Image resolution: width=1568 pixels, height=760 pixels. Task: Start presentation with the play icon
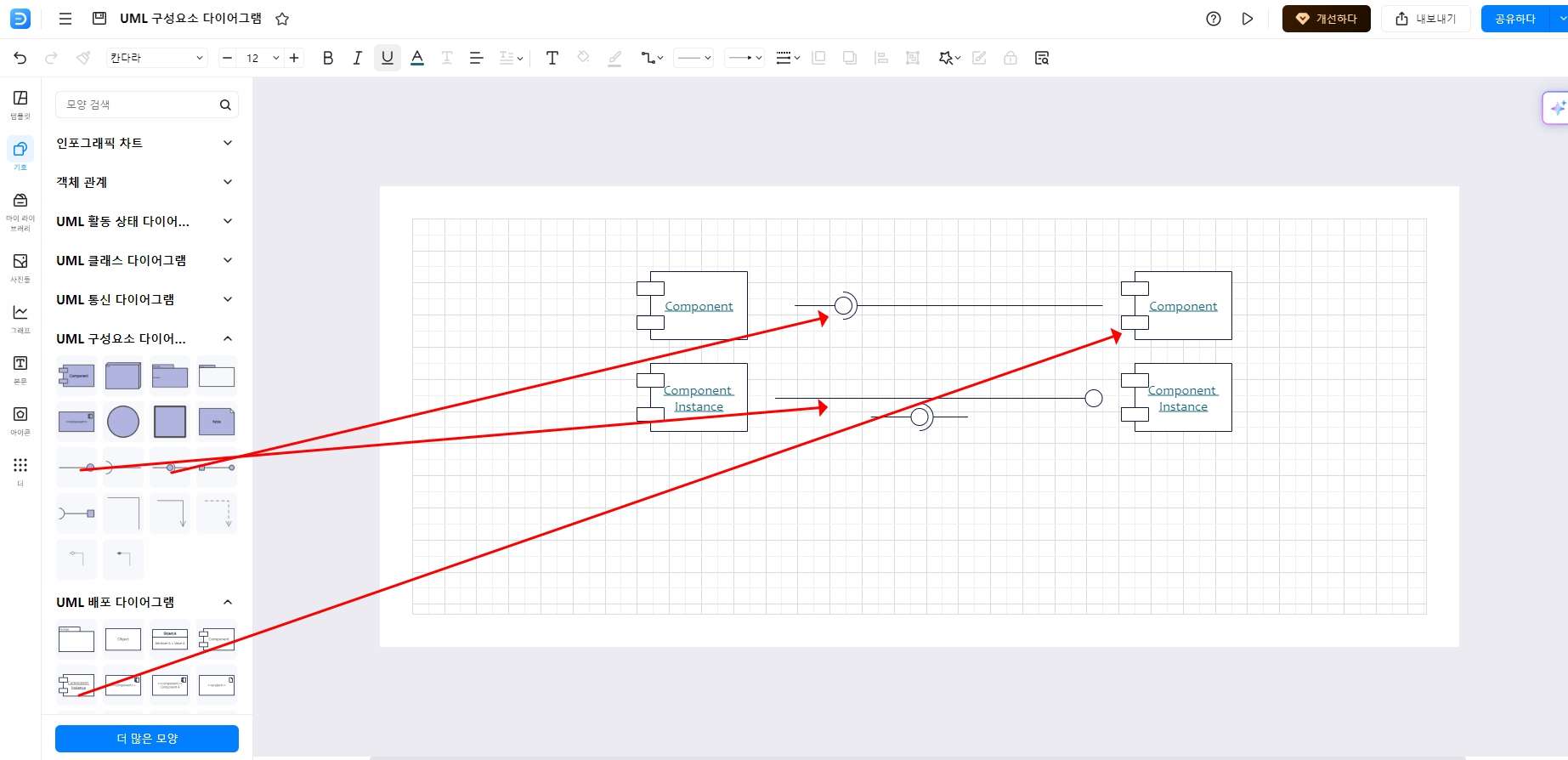1247,19
